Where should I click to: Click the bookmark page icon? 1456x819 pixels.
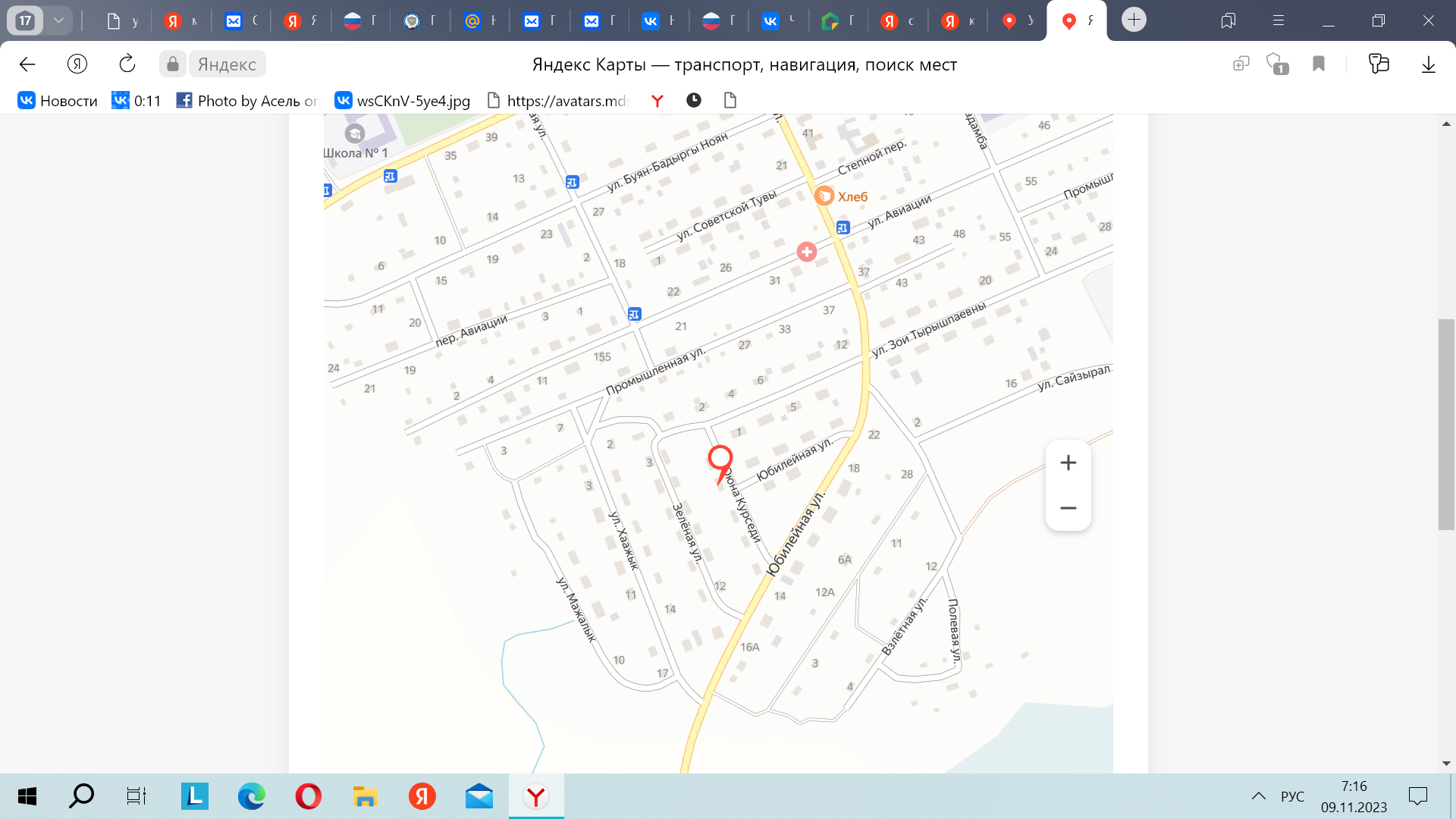coord(1319,64)
